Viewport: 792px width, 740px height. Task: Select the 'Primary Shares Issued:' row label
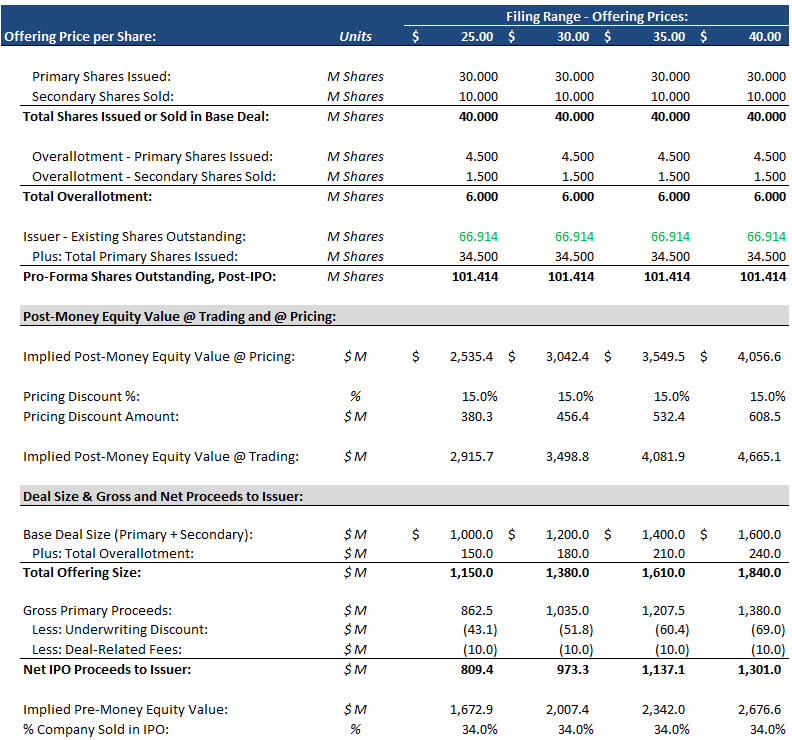102,76
